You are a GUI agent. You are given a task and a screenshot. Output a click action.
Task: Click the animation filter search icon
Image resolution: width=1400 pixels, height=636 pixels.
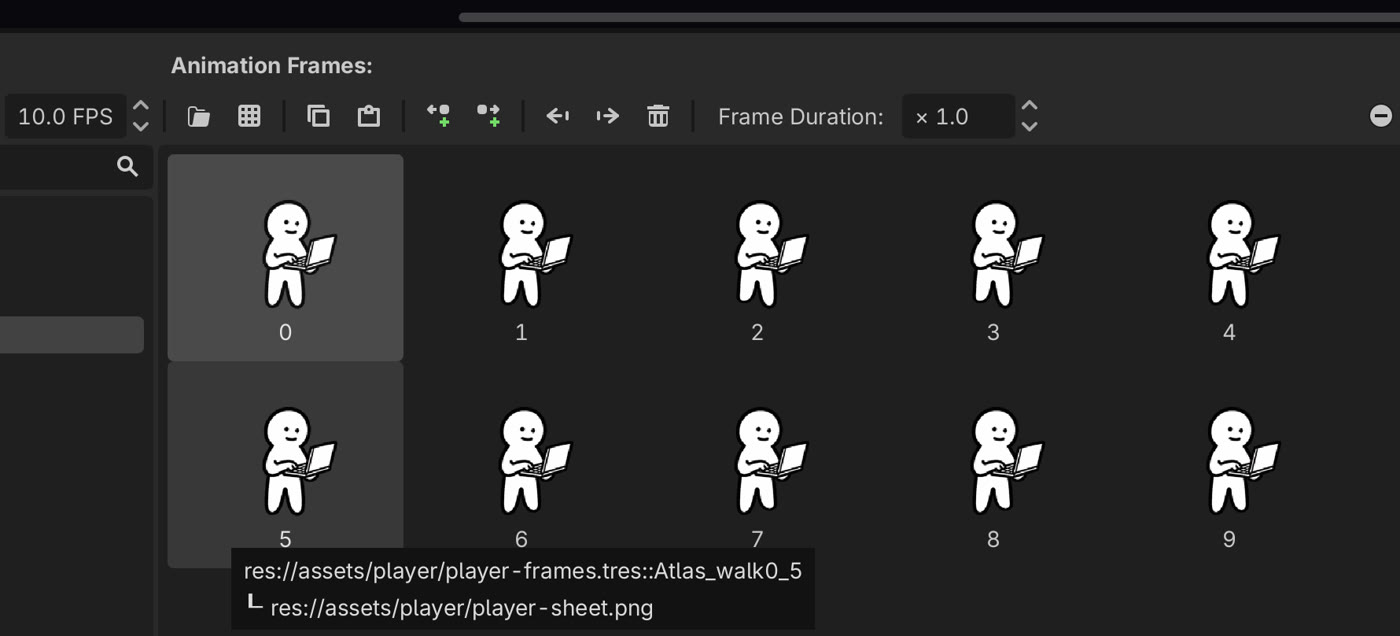(x=127, y=167)
